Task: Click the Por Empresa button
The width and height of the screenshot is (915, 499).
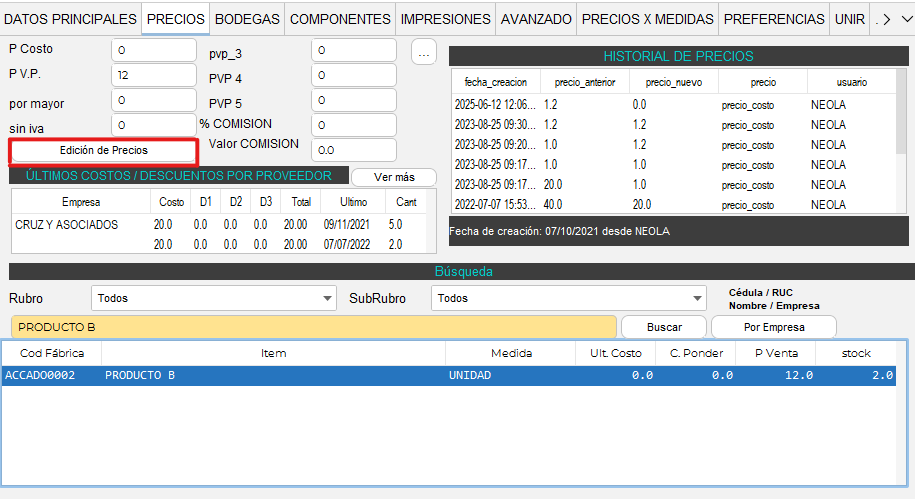Action: tap(773, 327)
